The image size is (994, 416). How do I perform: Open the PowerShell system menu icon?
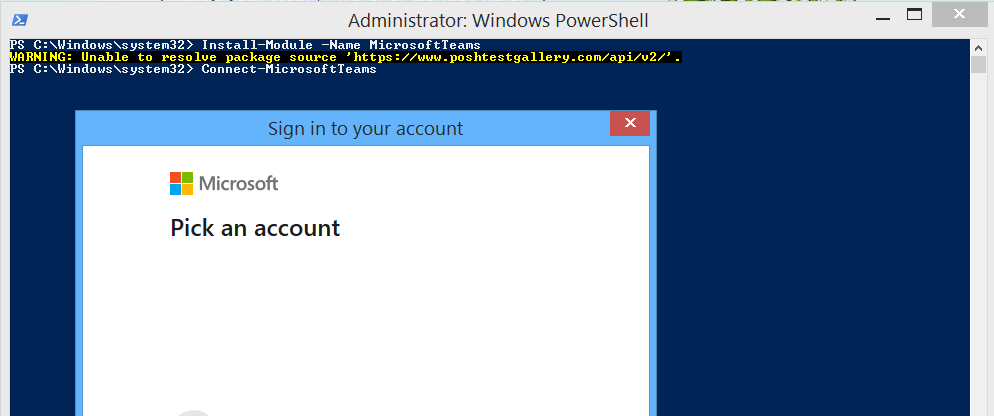19,20
